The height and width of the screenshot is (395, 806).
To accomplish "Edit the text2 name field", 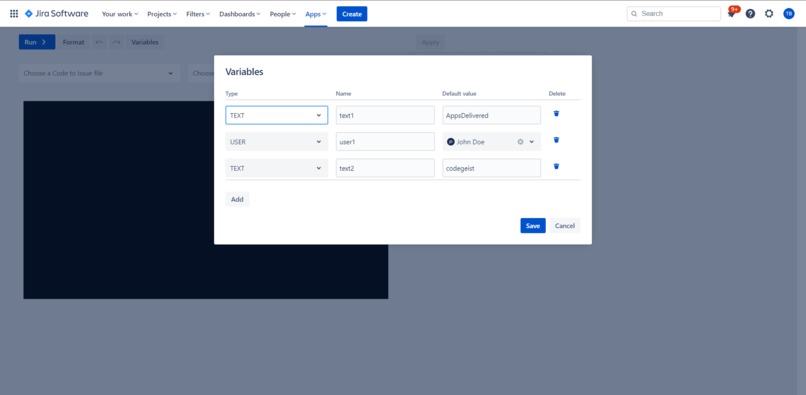I will pyautogui.click(x=385, y=168).
